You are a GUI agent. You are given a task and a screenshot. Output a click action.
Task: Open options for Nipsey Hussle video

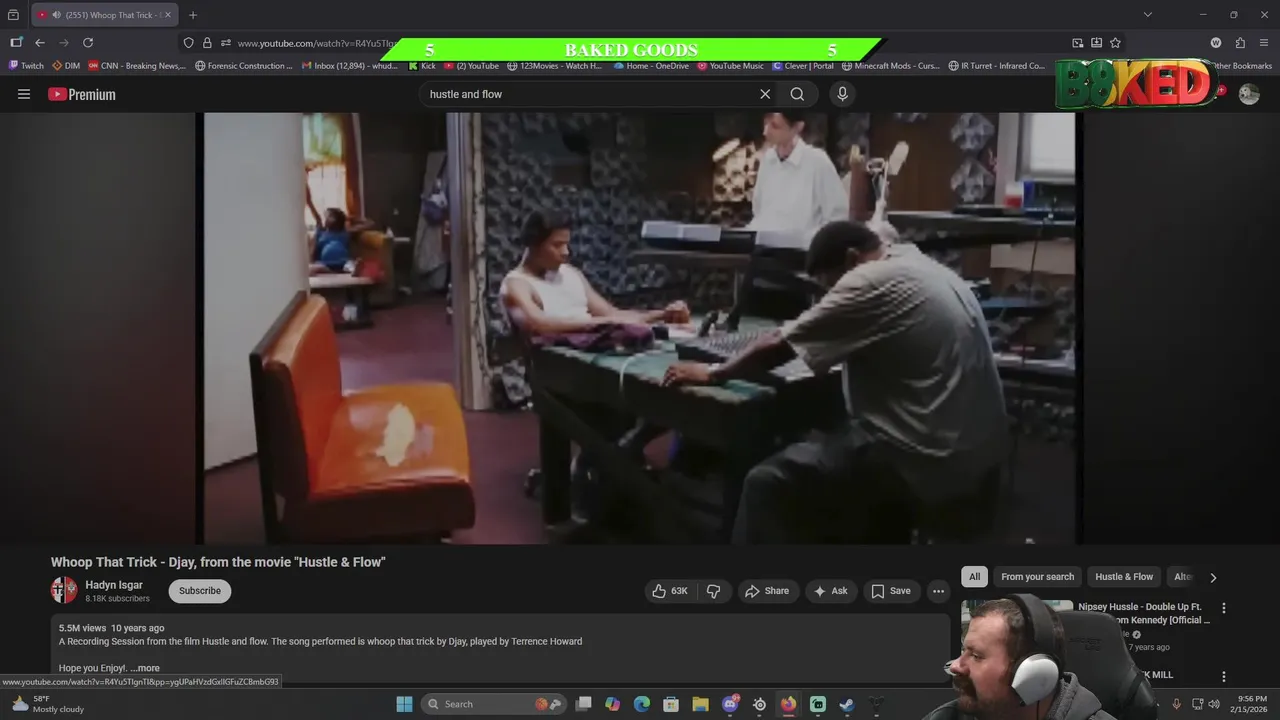[x=1223, y=608]
